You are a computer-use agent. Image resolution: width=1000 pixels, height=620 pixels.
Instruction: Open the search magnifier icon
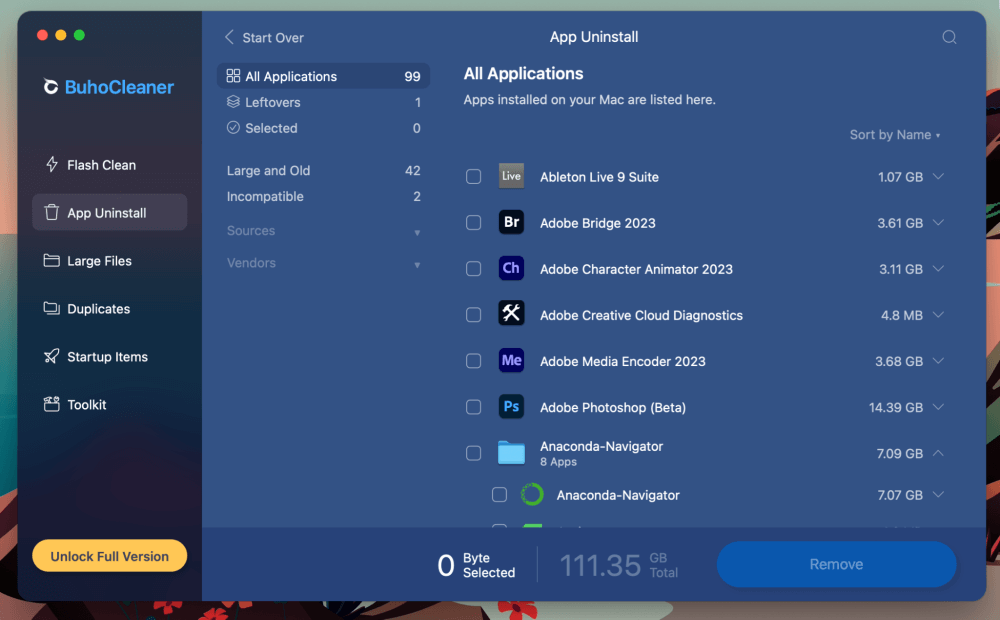tap(949, 37)
